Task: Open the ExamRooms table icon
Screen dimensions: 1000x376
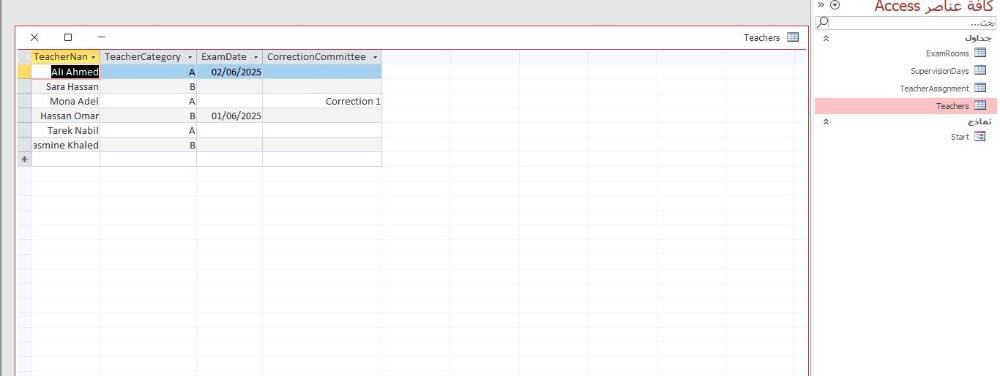Action: point(980,53)
